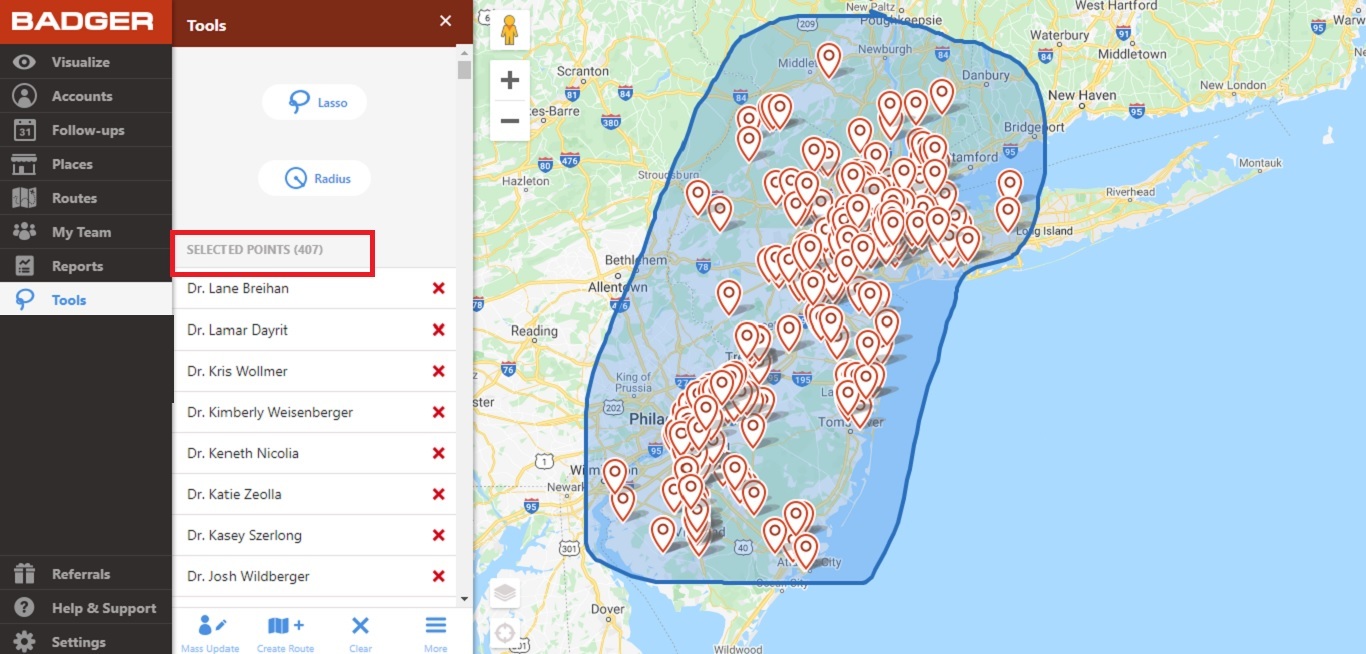Viewport: 1366px width, 654px height.
Task: Select Dr. Josh Wildberger row
Action: [x=315, y=576]
